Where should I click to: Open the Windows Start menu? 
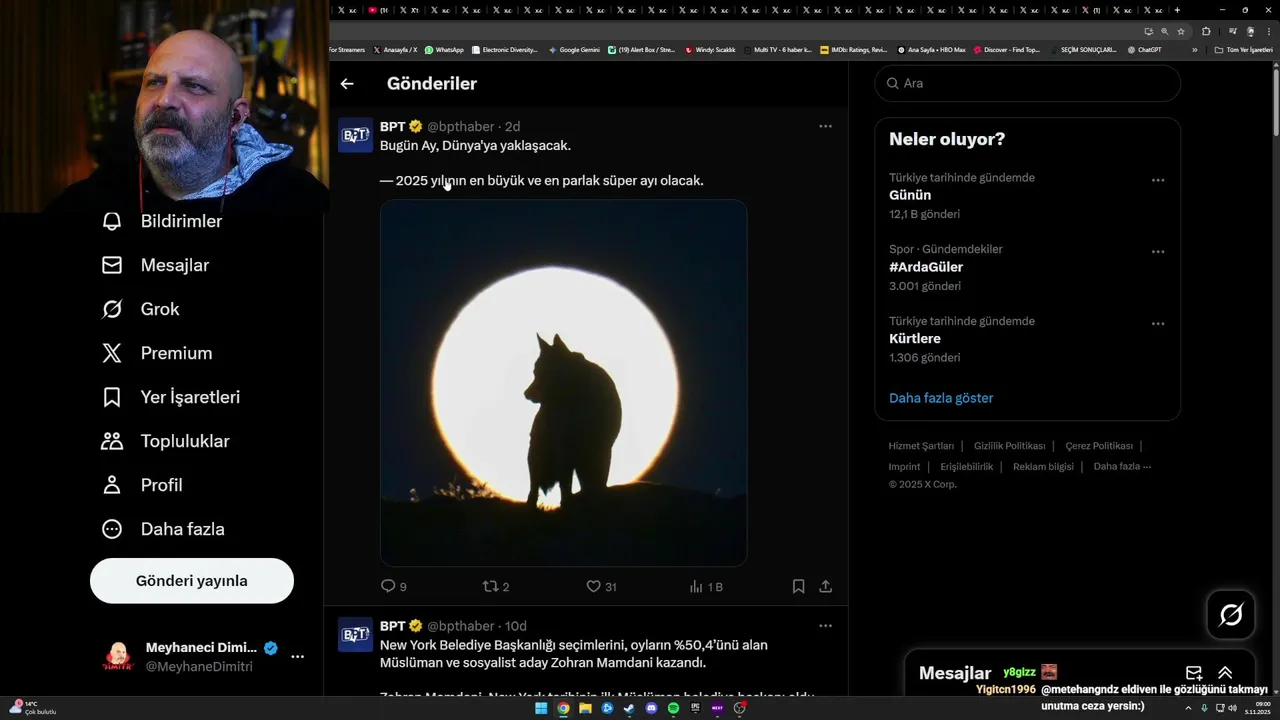coord(541,708)
